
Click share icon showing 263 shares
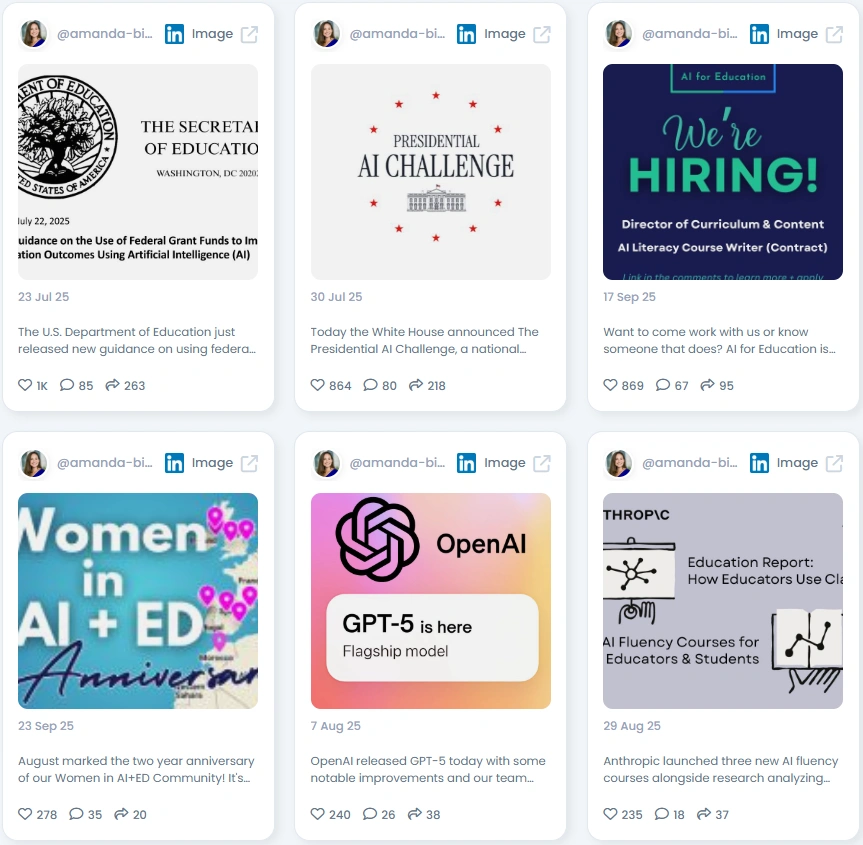[112, 385]
